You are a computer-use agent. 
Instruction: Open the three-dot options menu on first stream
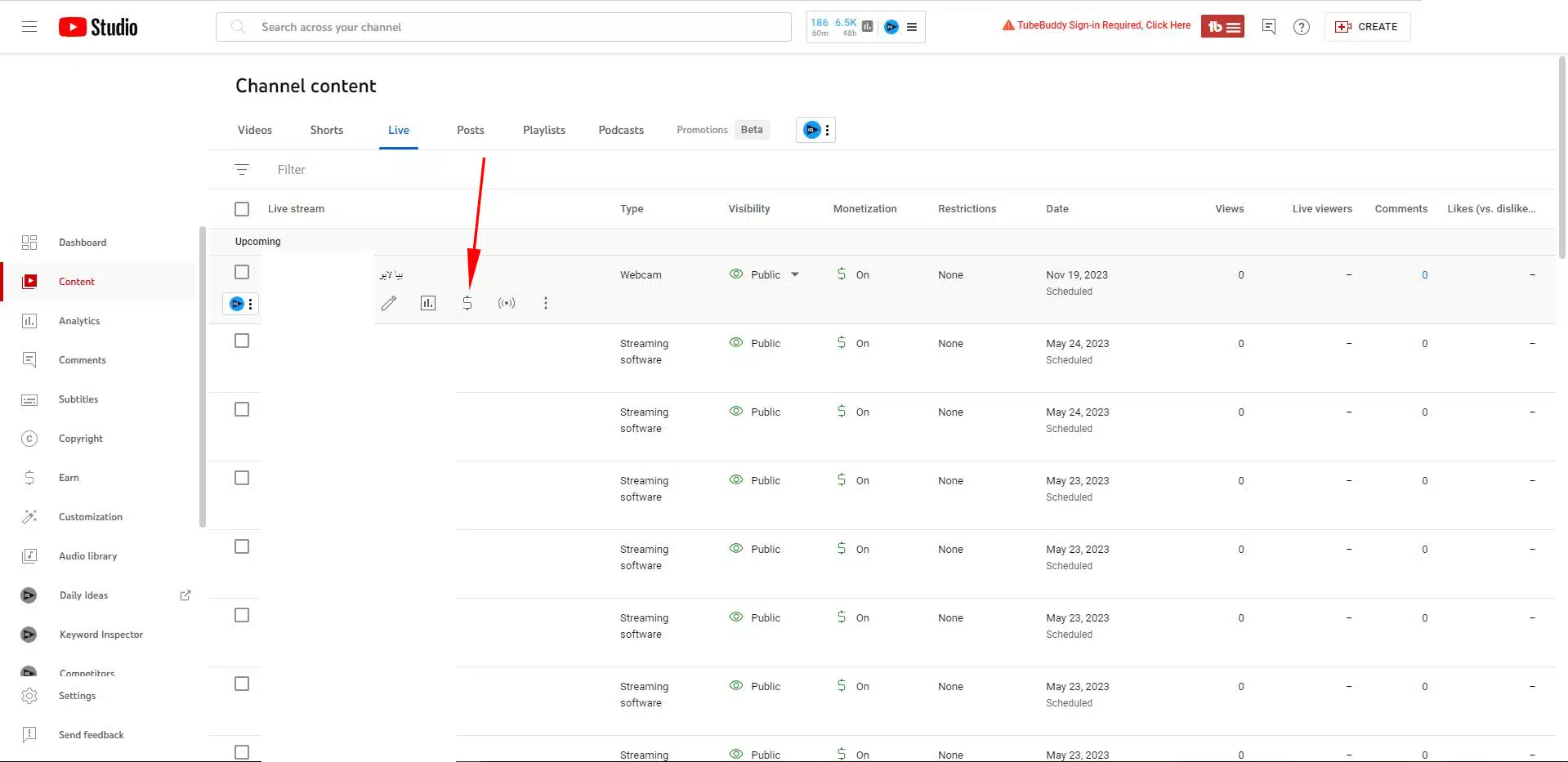click(x=546, y=303)
